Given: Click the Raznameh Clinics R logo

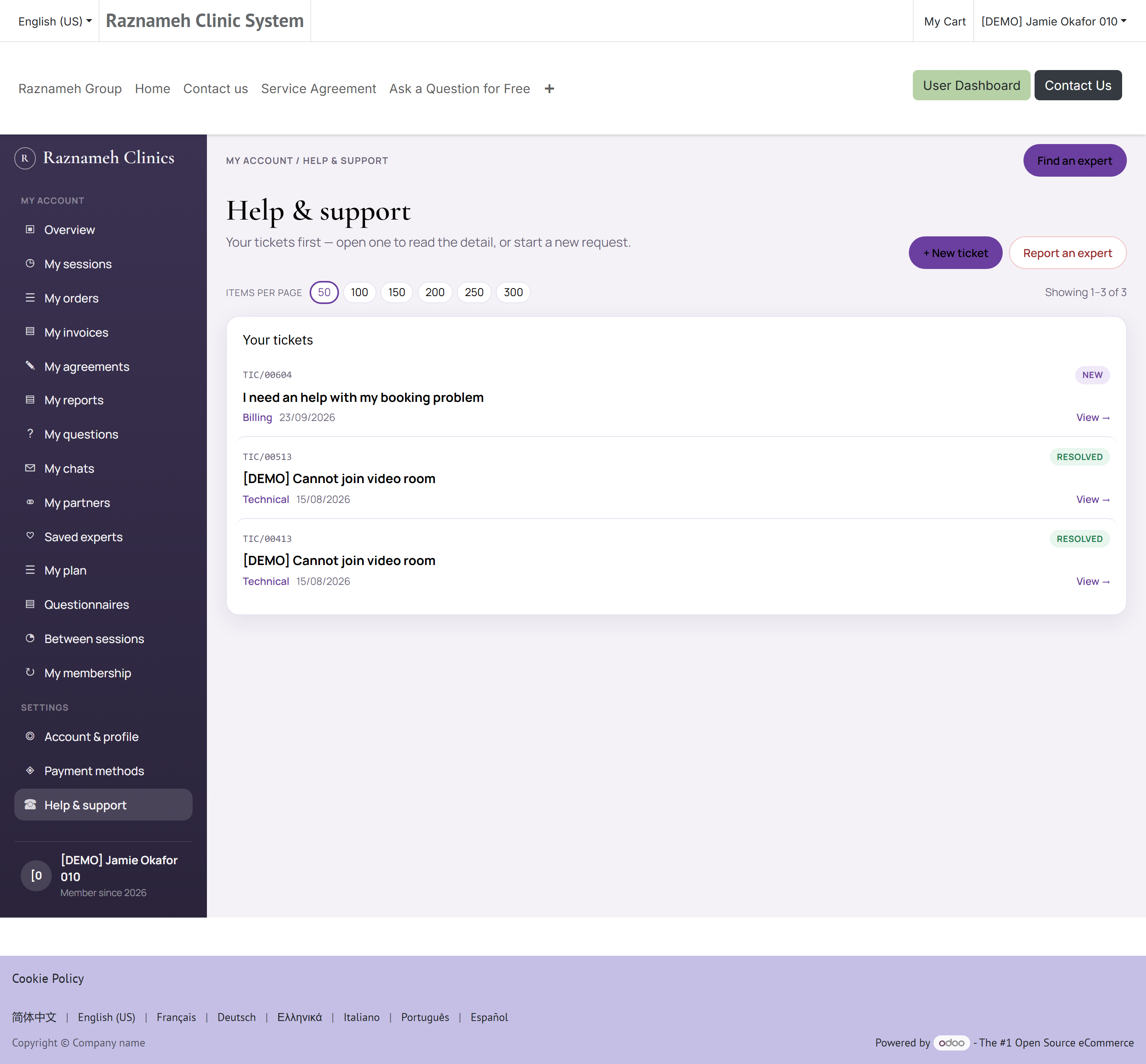Looking at the screenshot, I should [25, 158].
